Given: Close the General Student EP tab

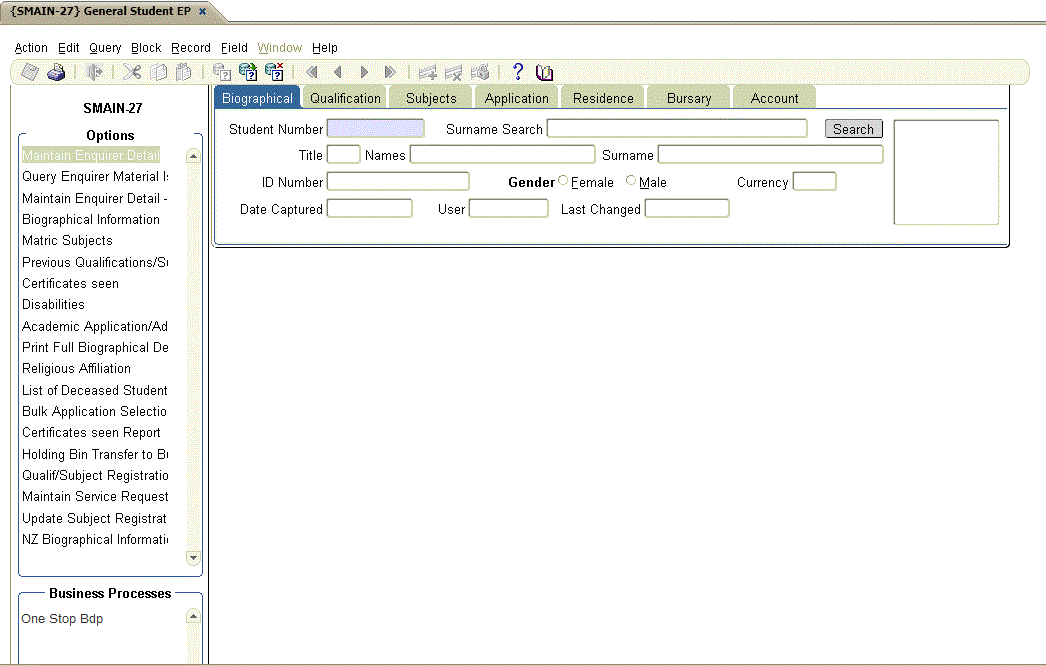Looking at the screenshot, I should pos(202,11).
